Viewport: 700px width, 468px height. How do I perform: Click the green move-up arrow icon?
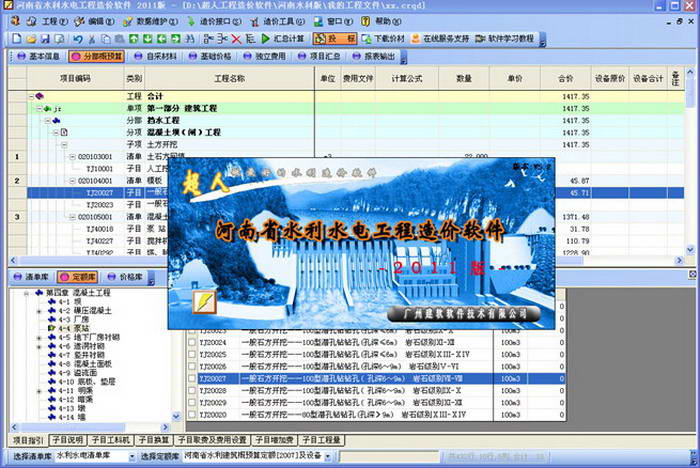(133, 39)
